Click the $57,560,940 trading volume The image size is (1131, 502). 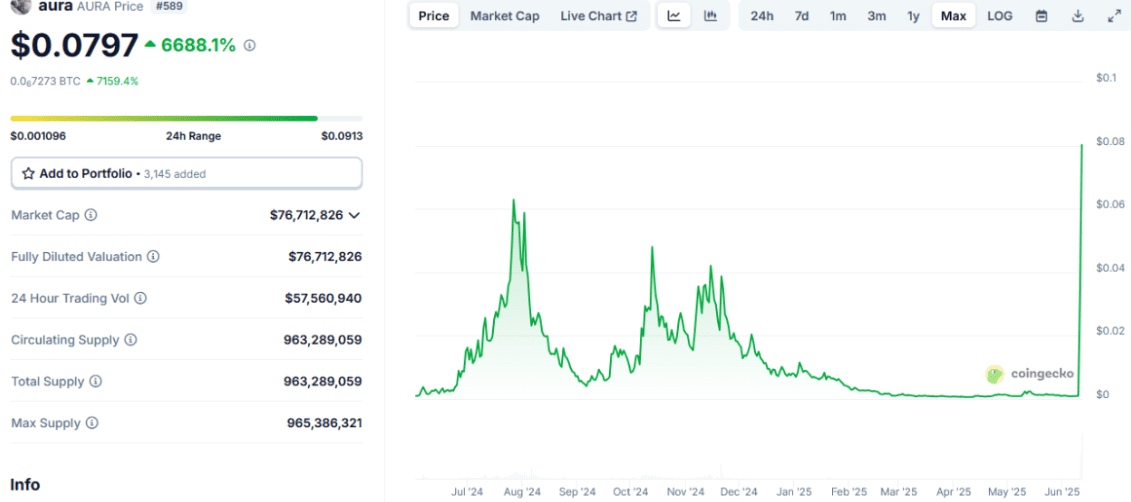(323, 298)
